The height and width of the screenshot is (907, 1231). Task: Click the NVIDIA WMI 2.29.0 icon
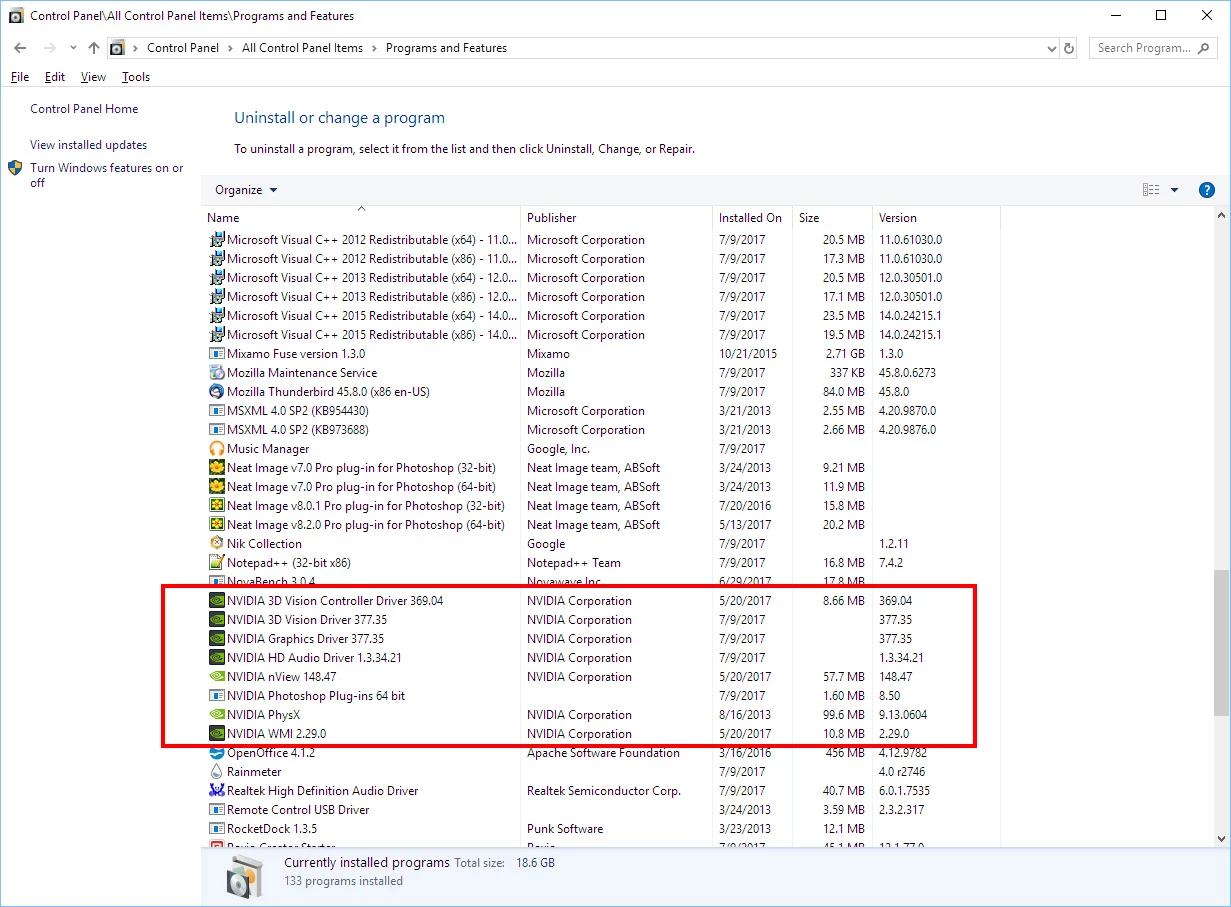click(x=217, y=734)
